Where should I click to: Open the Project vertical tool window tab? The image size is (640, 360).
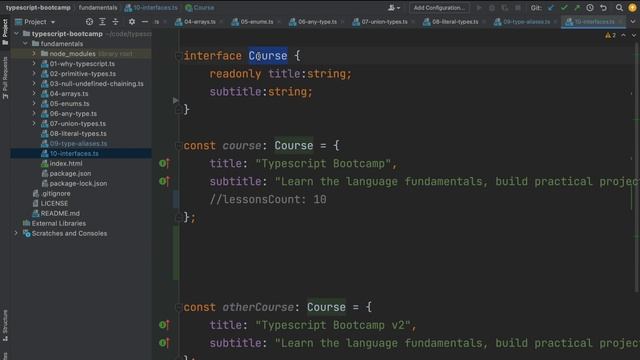coord(5,32)
